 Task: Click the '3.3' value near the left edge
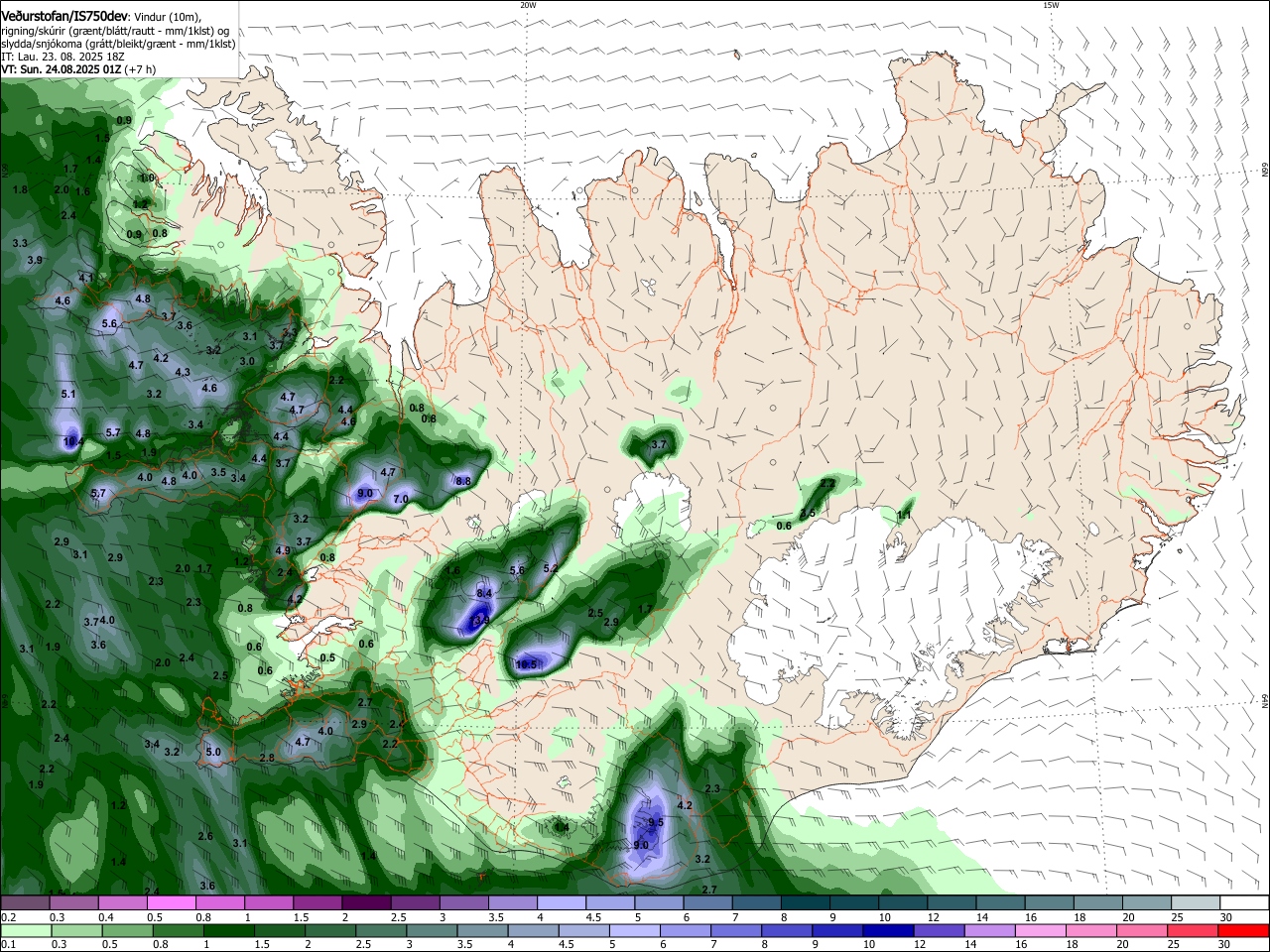click(x=20, y=244)
